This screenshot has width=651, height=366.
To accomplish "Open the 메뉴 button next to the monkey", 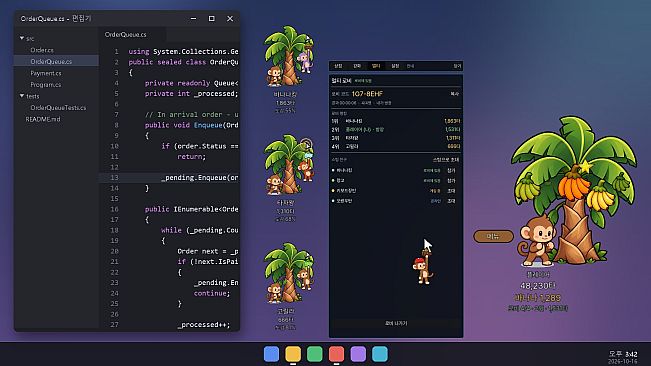I will (493, 236).
